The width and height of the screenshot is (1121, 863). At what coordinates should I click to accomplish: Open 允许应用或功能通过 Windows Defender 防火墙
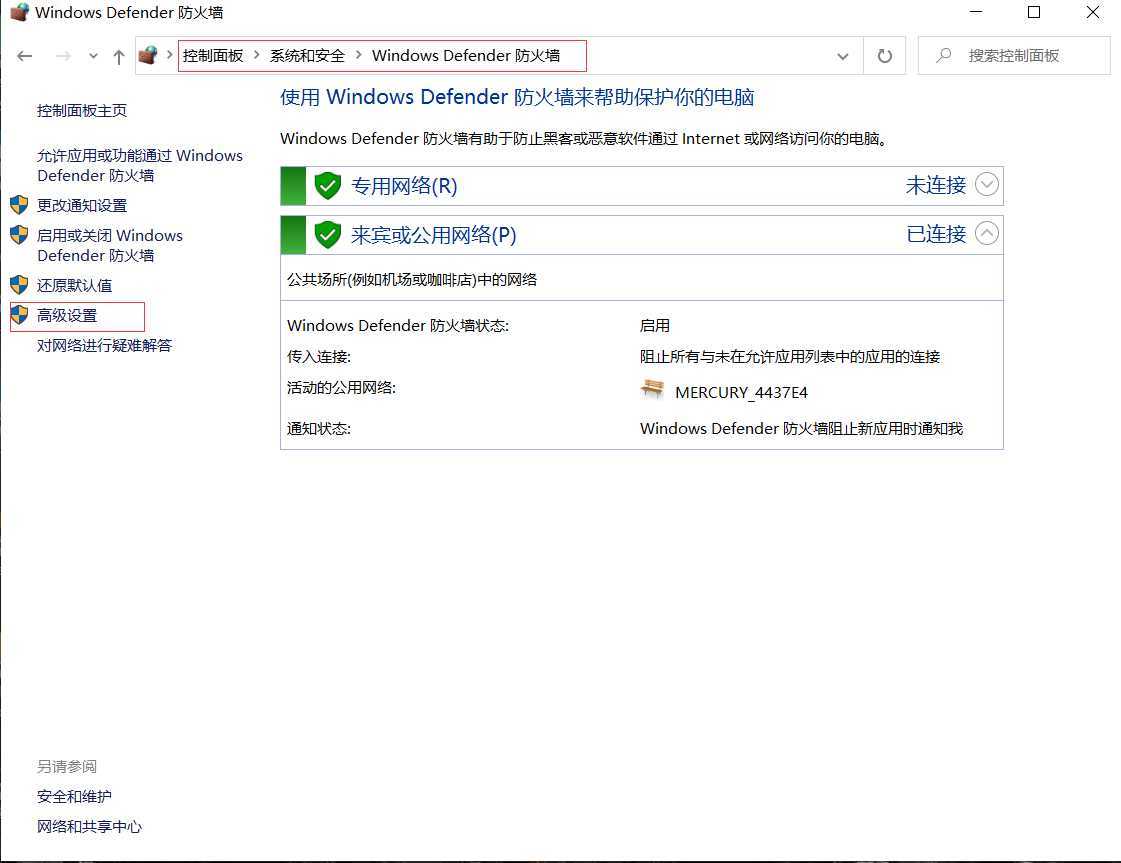[x=139, y=165]
